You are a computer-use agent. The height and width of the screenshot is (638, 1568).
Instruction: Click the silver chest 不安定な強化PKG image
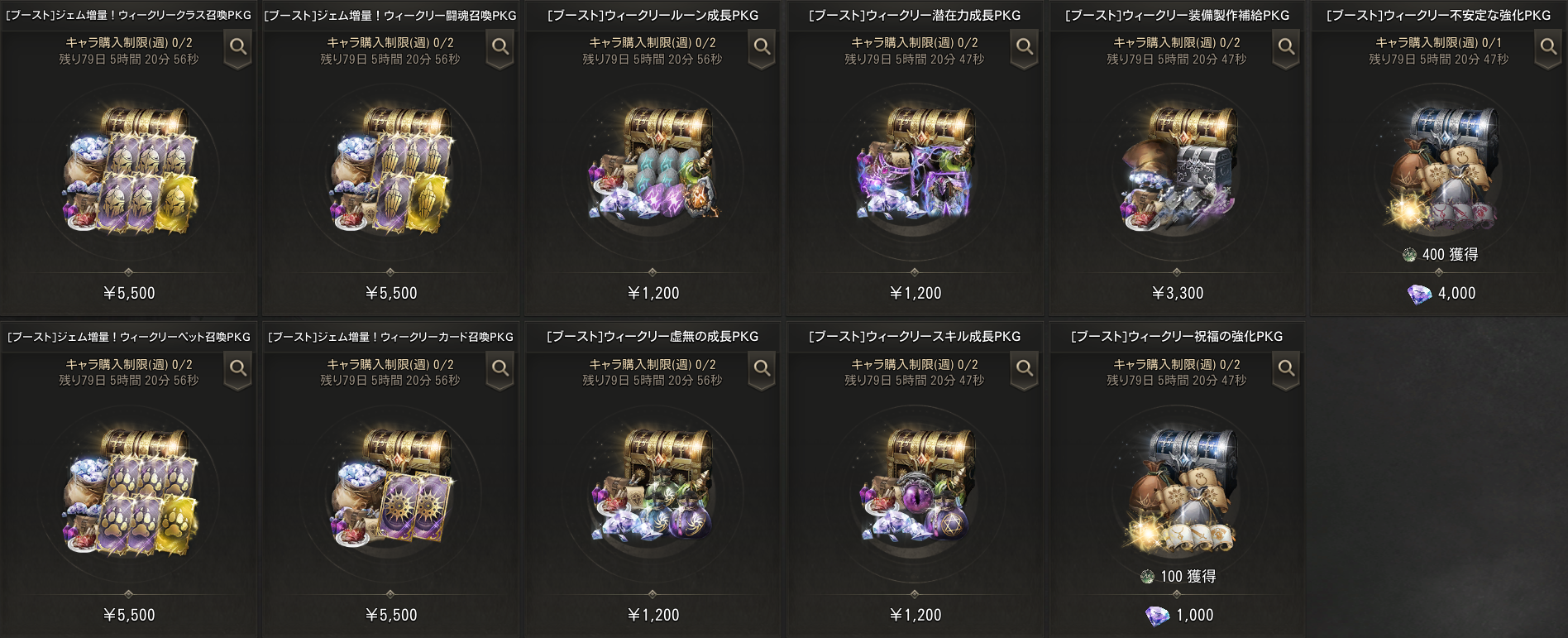(x=1440, y=169)
